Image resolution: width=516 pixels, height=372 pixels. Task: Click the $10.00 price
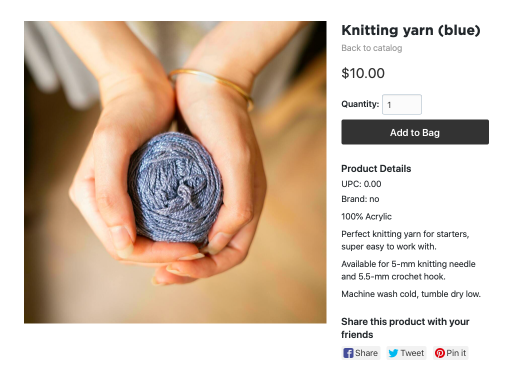pos(363,73)
